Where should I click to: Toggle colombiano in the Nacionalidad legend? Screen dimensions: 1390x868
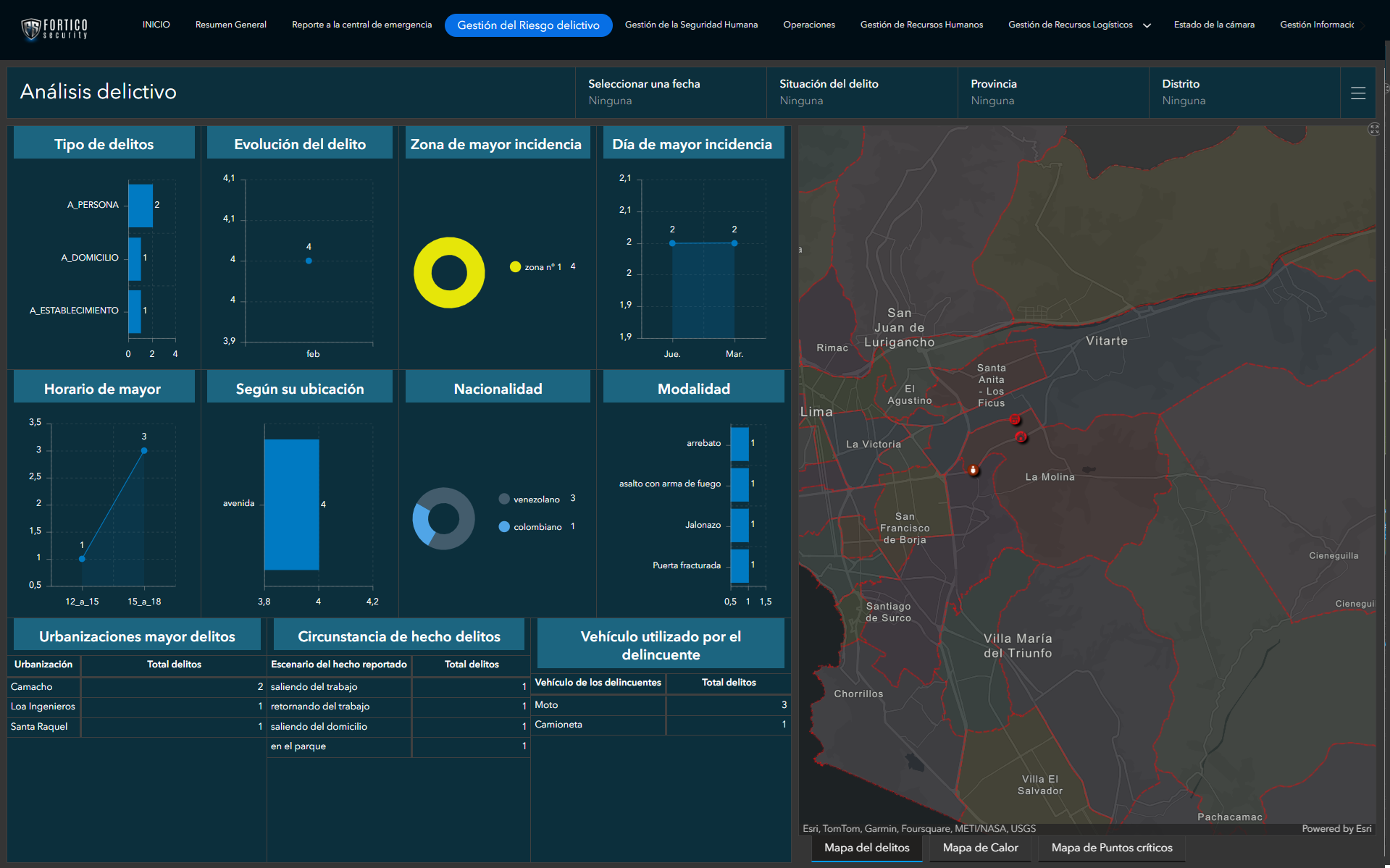pos(537,527)
